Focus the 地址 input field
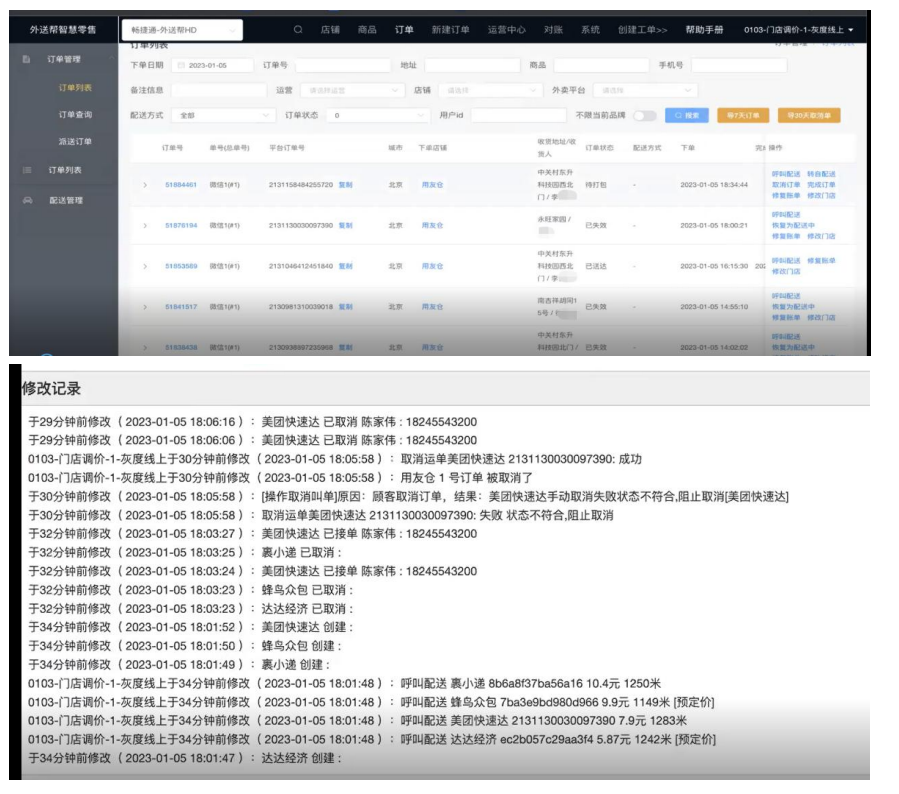The width and height of the screenshot is (899, 794). (472, 65)
